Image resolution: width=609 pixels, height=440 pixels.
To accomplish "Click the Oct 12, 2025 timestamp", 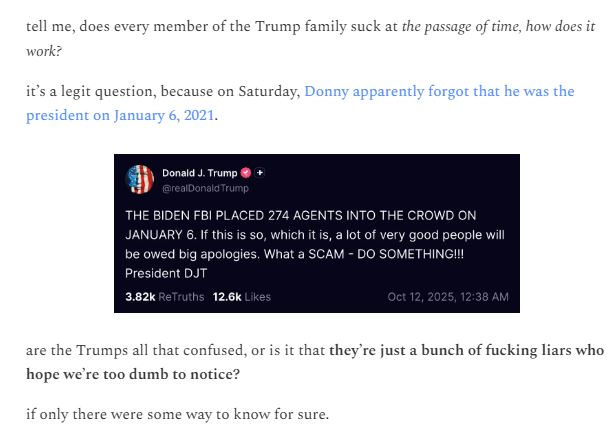I will click(448, 297).
